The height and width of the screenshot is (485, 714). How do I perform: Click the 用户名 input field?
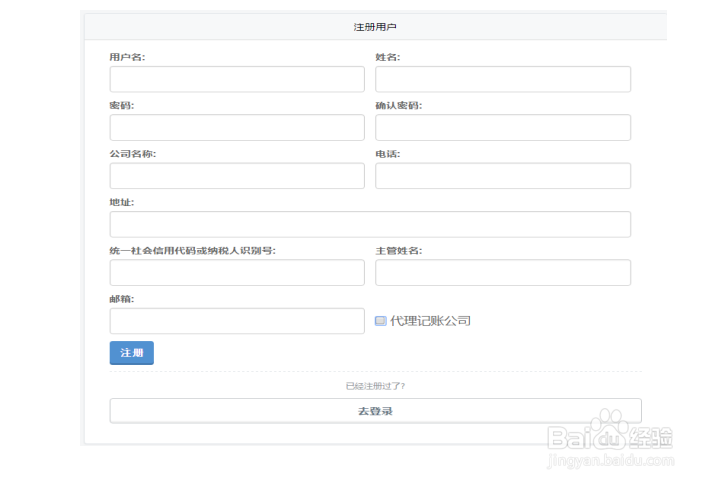tap(237, 79)
